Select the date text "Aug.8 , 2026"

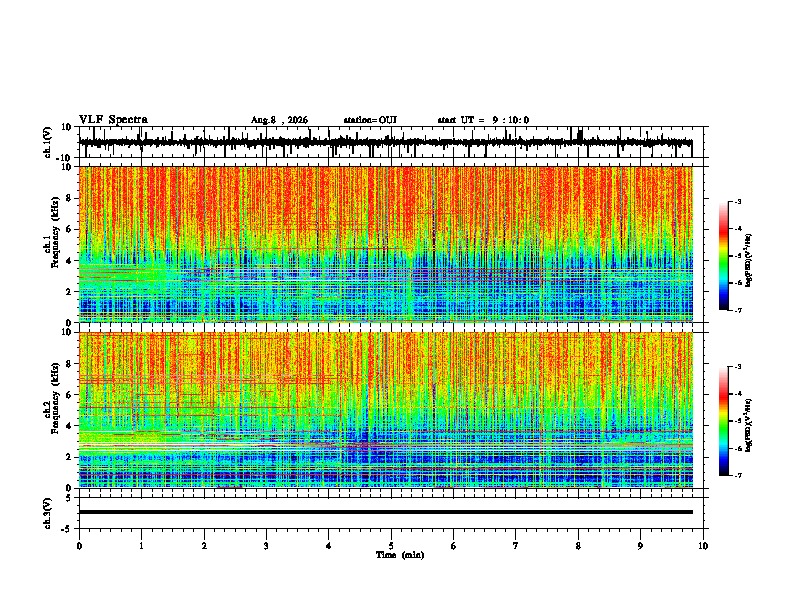pyautogui.click(x=279, y=120)
